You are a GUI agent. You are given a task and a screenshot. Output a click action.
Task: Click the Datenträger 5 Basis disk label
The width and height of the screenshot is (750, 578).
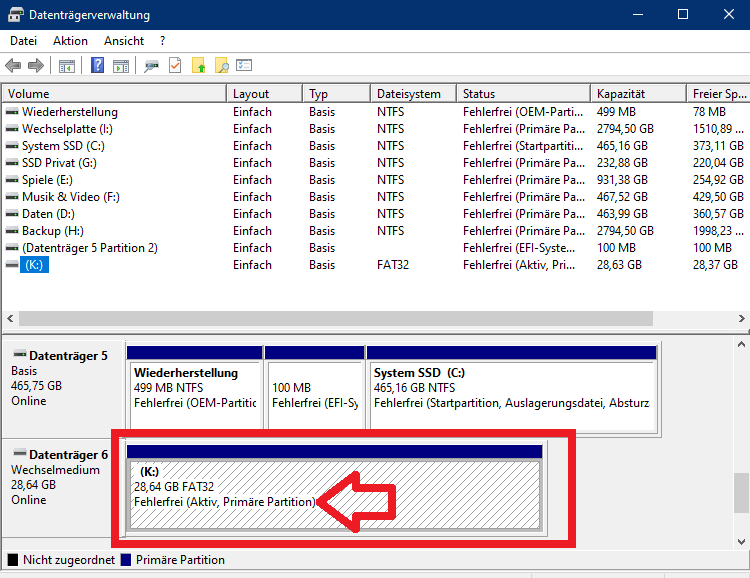pos(63,389)
